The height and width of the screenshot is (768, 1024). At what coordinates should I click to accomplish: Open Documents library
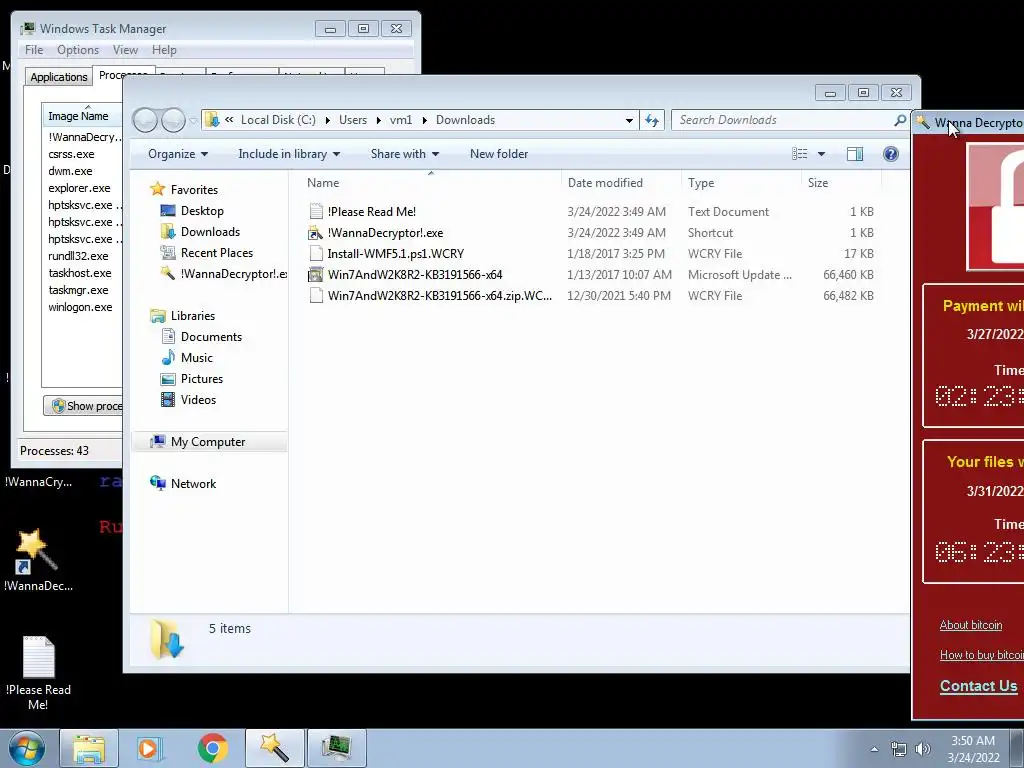pos(211,337)
